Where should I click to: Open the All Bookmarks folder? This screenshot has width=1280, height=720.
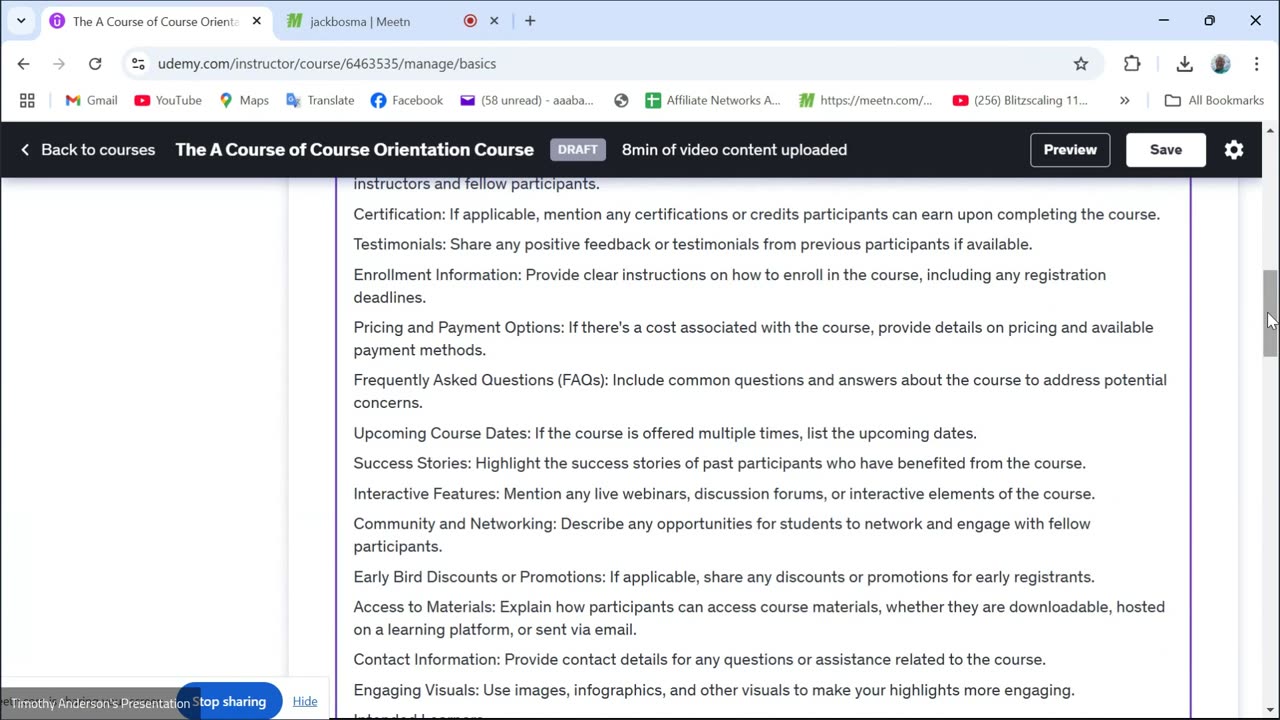tap(1215, 100)
